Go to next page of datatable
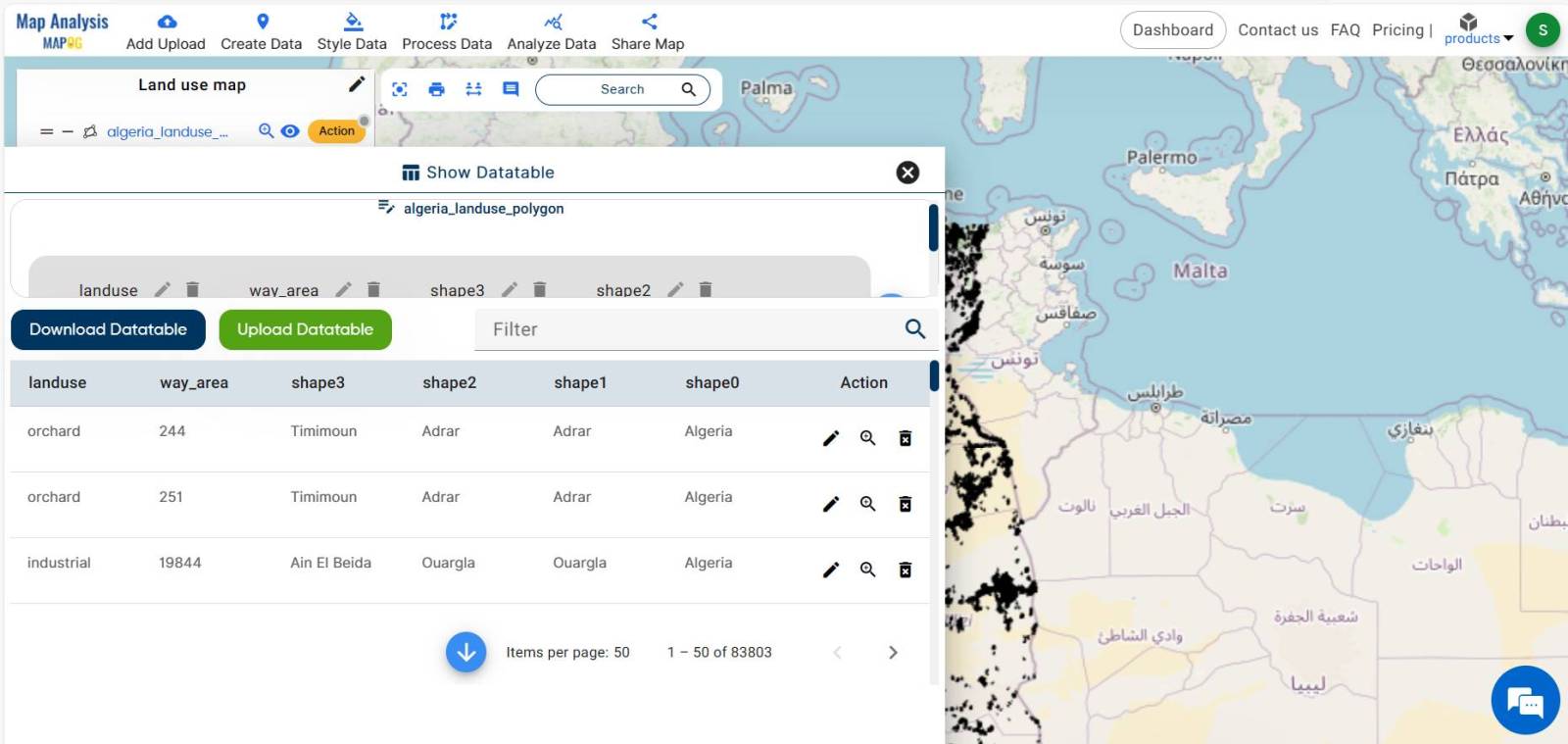This screenshot has width=1568, height=744. click(893, 652)
